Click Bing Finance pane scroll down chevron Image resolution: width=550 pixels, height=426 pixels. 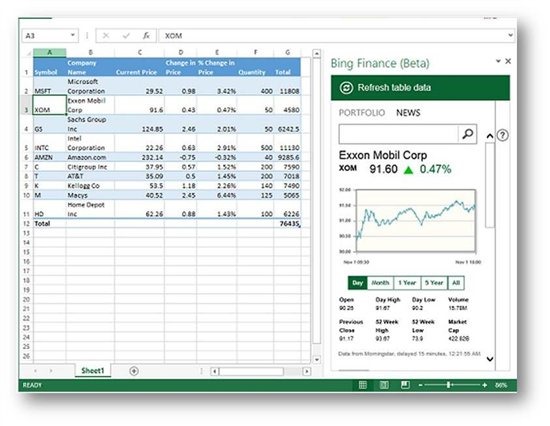coord(490,359)
